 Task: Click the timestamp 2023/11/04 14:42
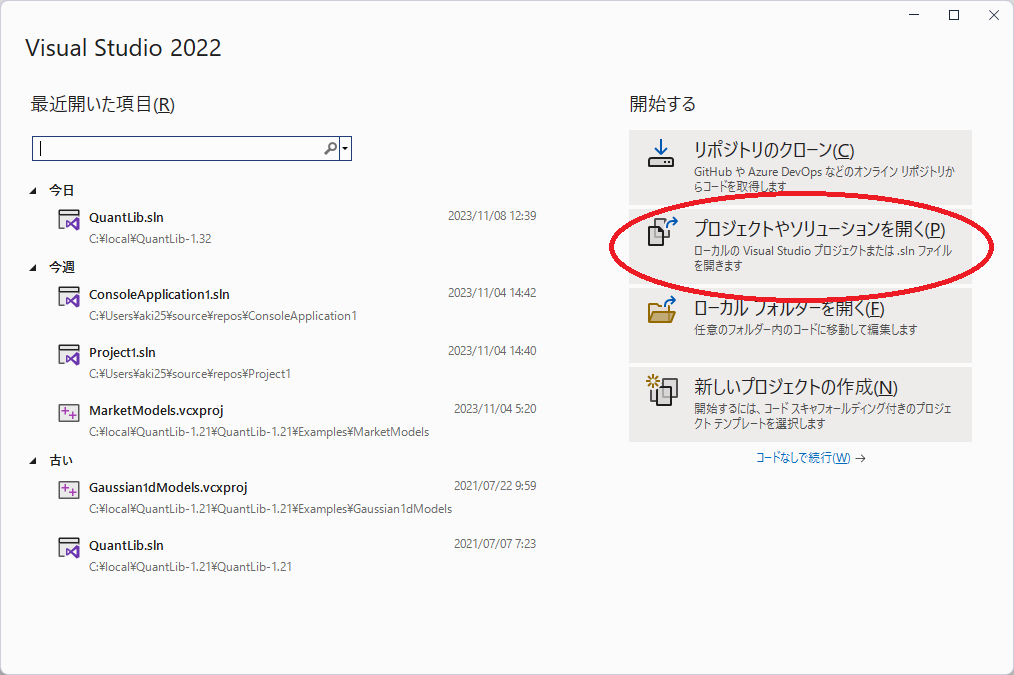pyautogui.click(x=492, y=293)
